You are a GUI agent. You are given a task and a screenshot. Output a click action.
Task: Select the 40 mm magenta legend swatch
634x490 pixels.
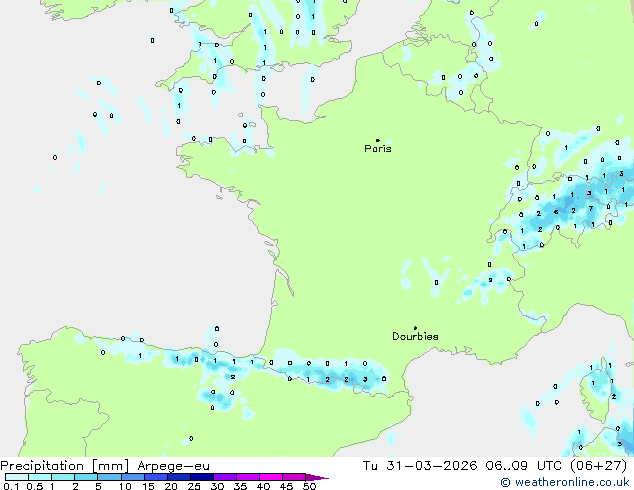[x=271, y=477]
